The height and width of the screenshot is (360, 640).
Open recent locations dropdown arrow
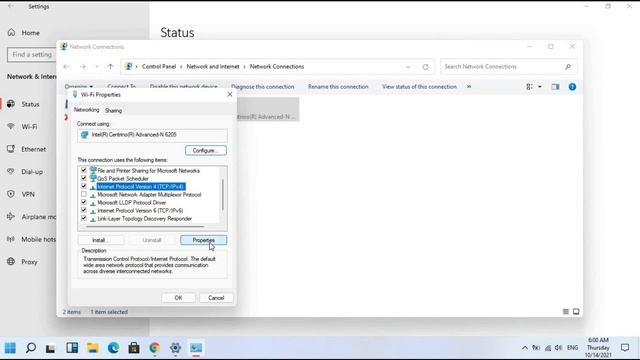pyautogui.click(x=97, y=67)
